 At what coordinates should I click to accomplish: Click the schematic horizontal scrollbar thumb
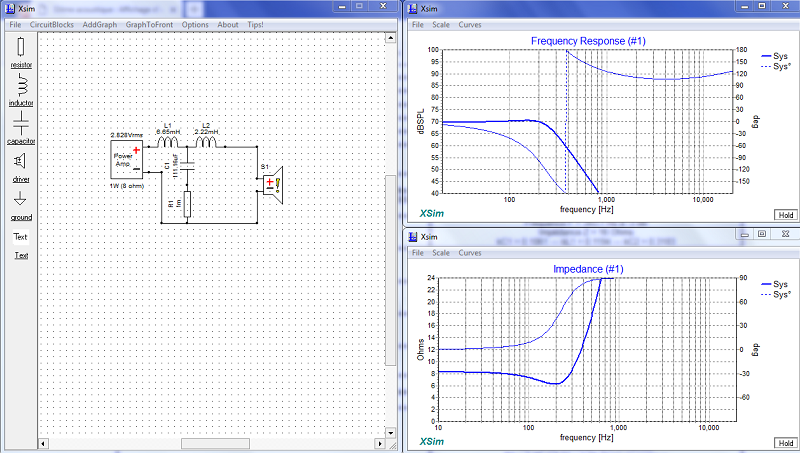[x=216, y=444]
